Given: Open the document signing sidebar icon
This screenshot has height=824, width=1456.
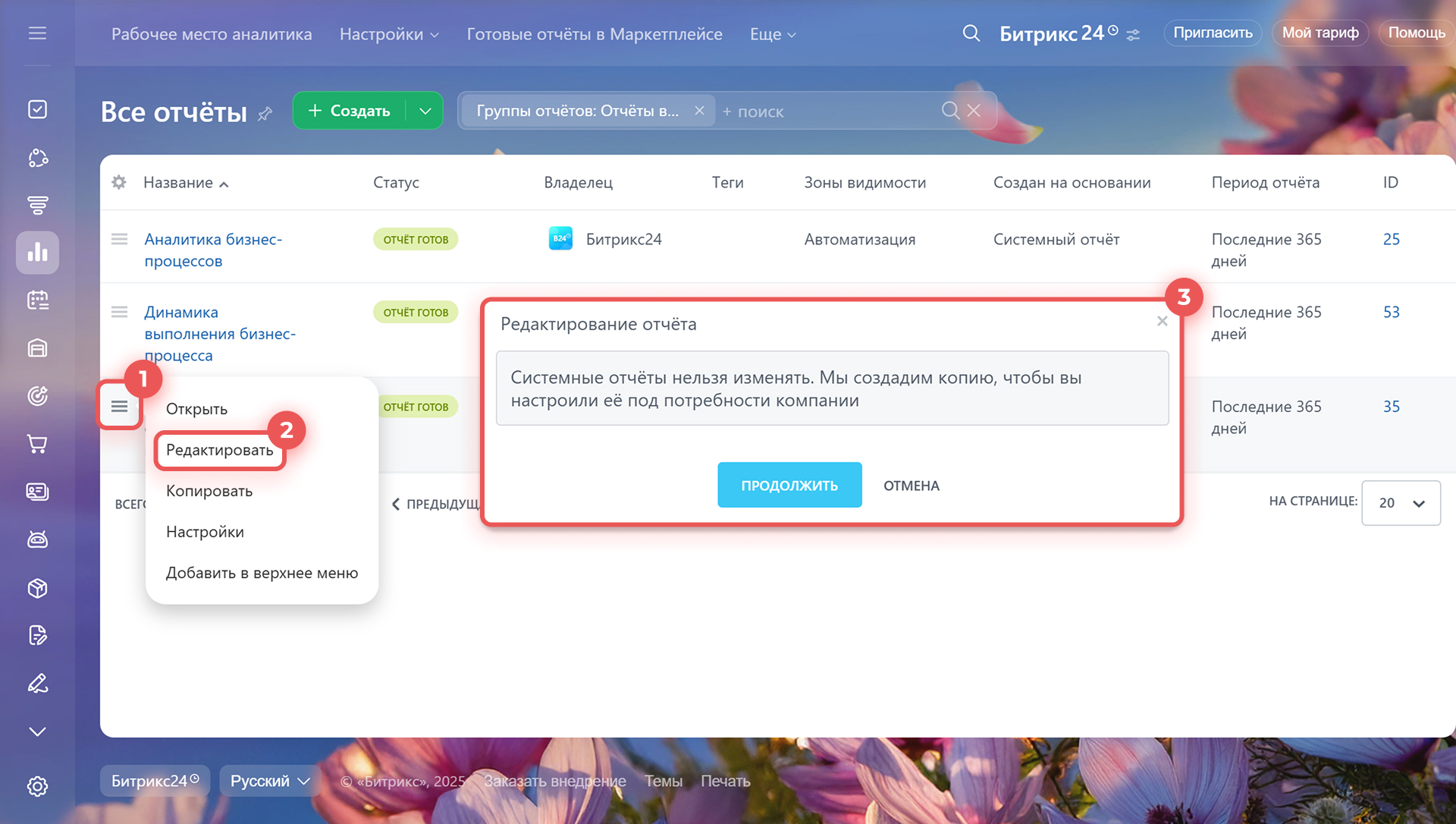Looking at the screenshot, I should pos(37,635).
